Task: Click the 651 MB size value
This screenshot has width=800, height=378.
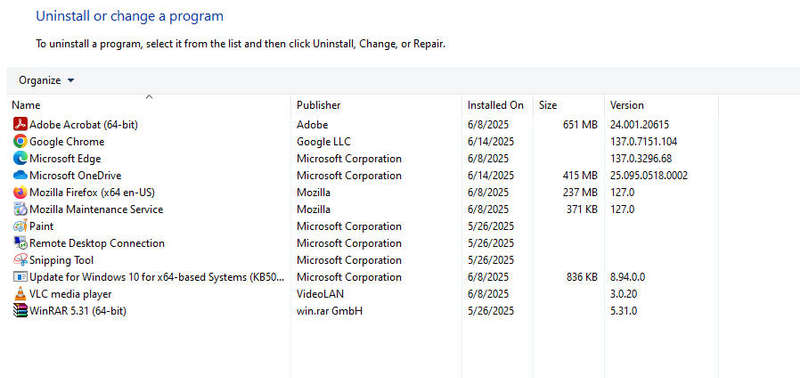Action: click(580, 124)
